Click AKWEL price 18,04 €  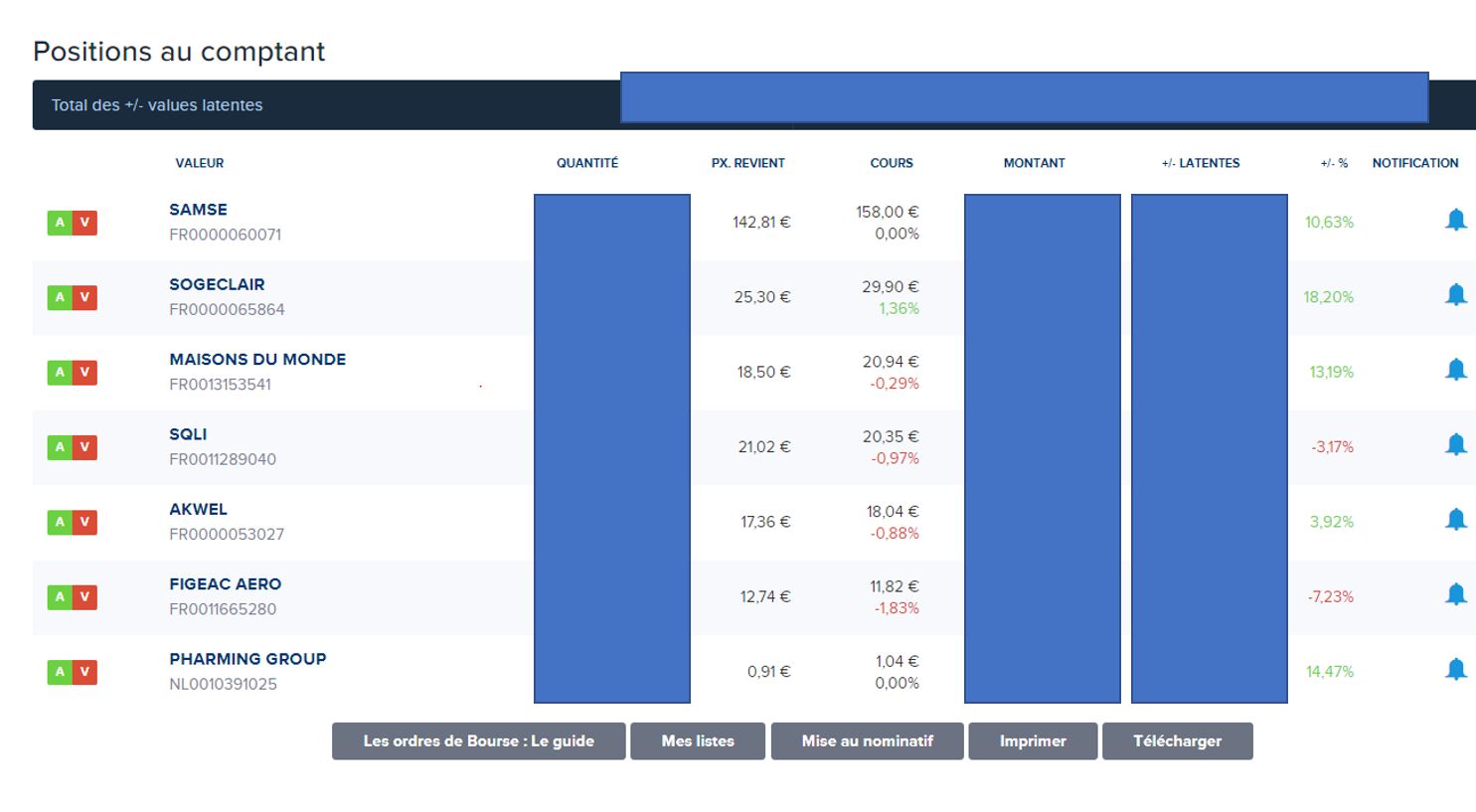coord(893,512)
